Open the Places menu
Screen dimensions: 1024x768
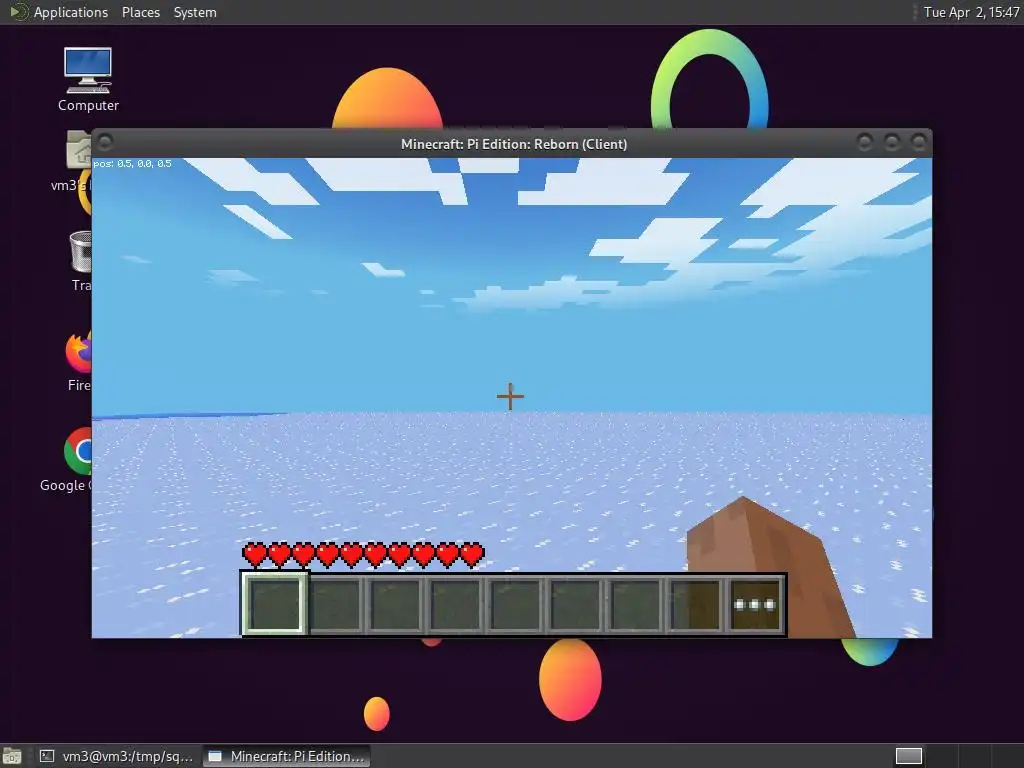(x=140, y=12)
